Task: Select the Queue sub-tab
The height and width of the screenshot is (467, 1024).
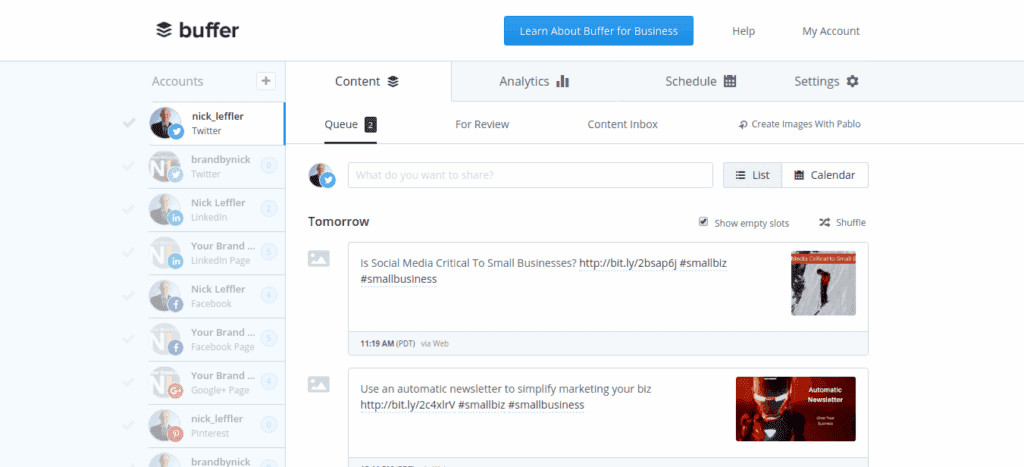Action: coord(351,124)
